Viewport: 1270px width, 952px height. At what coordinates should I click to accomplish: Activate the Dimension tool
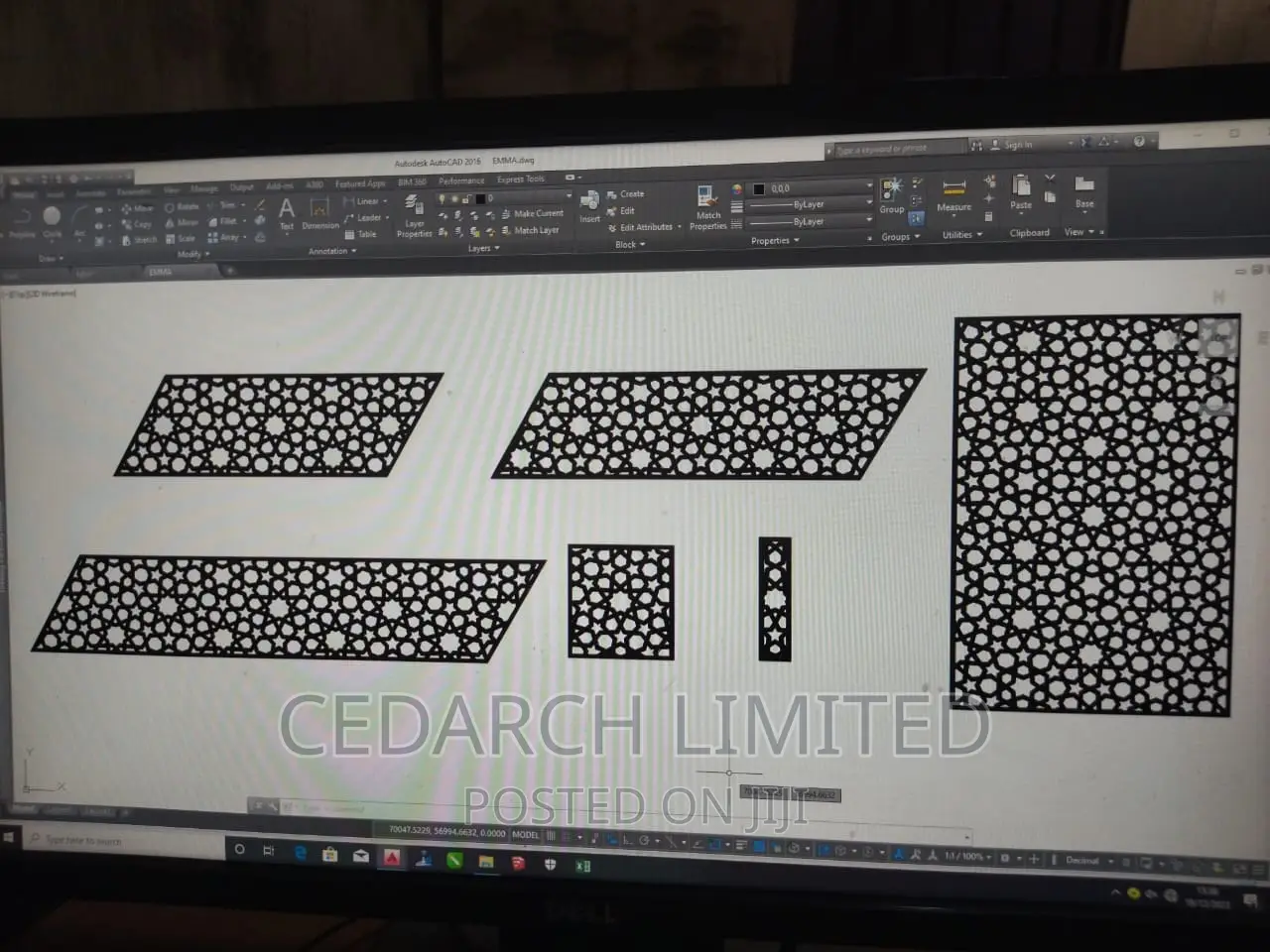[x=319, y=213]
